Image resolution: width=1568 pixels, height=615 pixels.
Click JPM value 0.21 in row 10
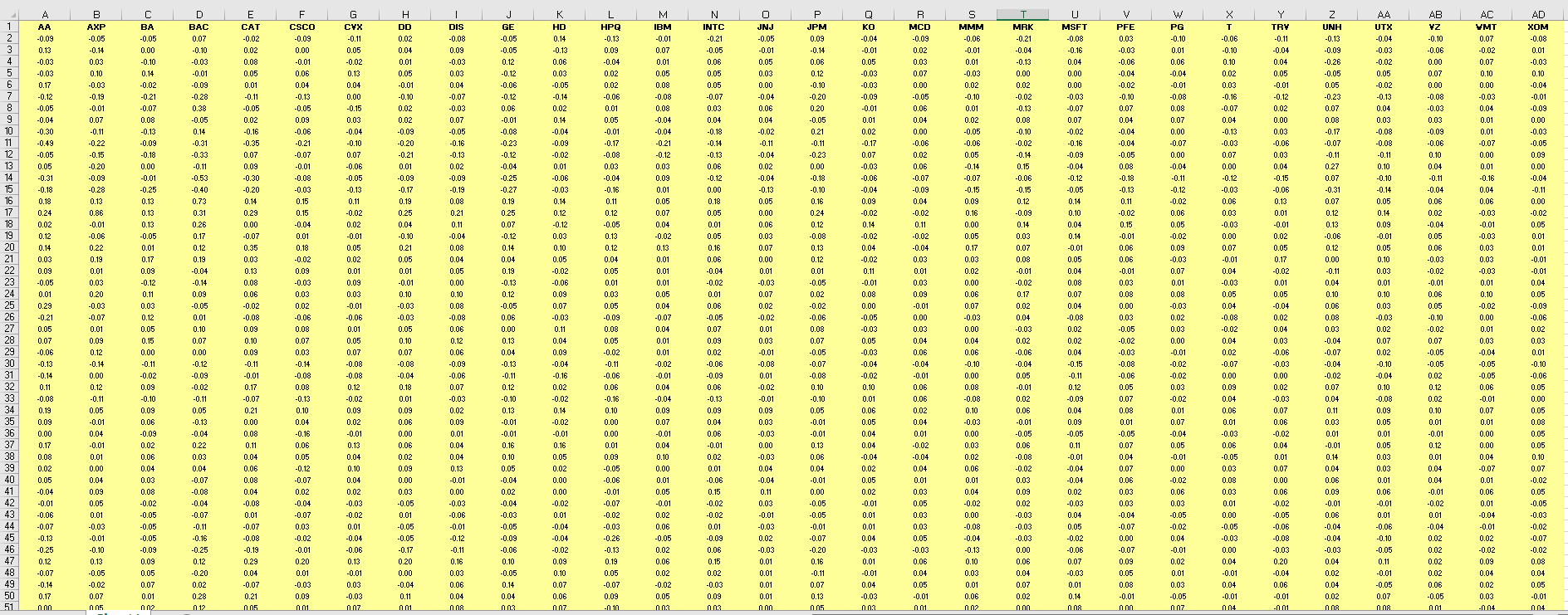817,131
